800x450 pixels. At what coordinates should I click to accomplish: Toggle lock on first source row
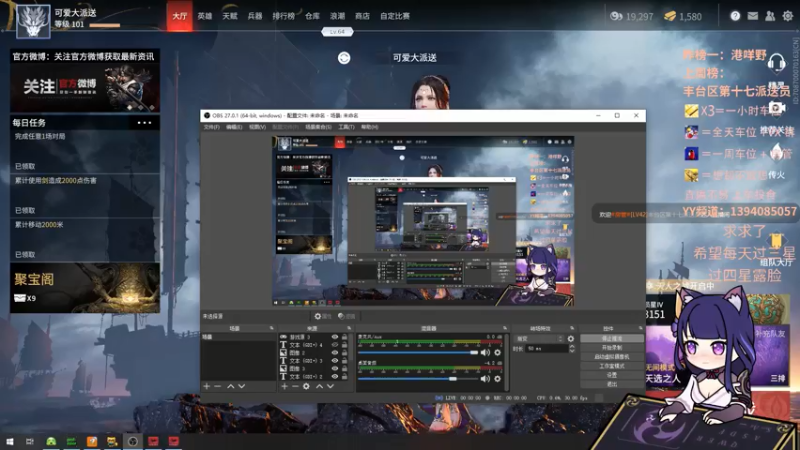[345, 337]
